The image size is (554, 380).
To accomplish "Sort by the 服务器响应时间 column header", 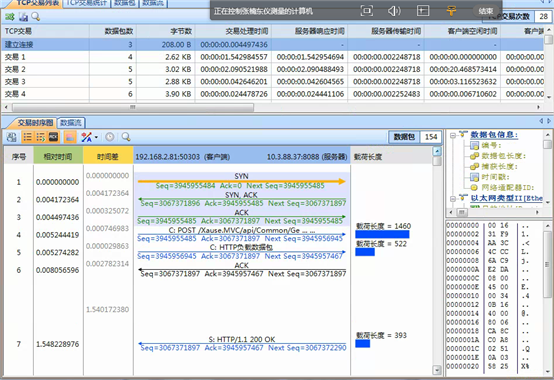I will (x=310, y=31).
